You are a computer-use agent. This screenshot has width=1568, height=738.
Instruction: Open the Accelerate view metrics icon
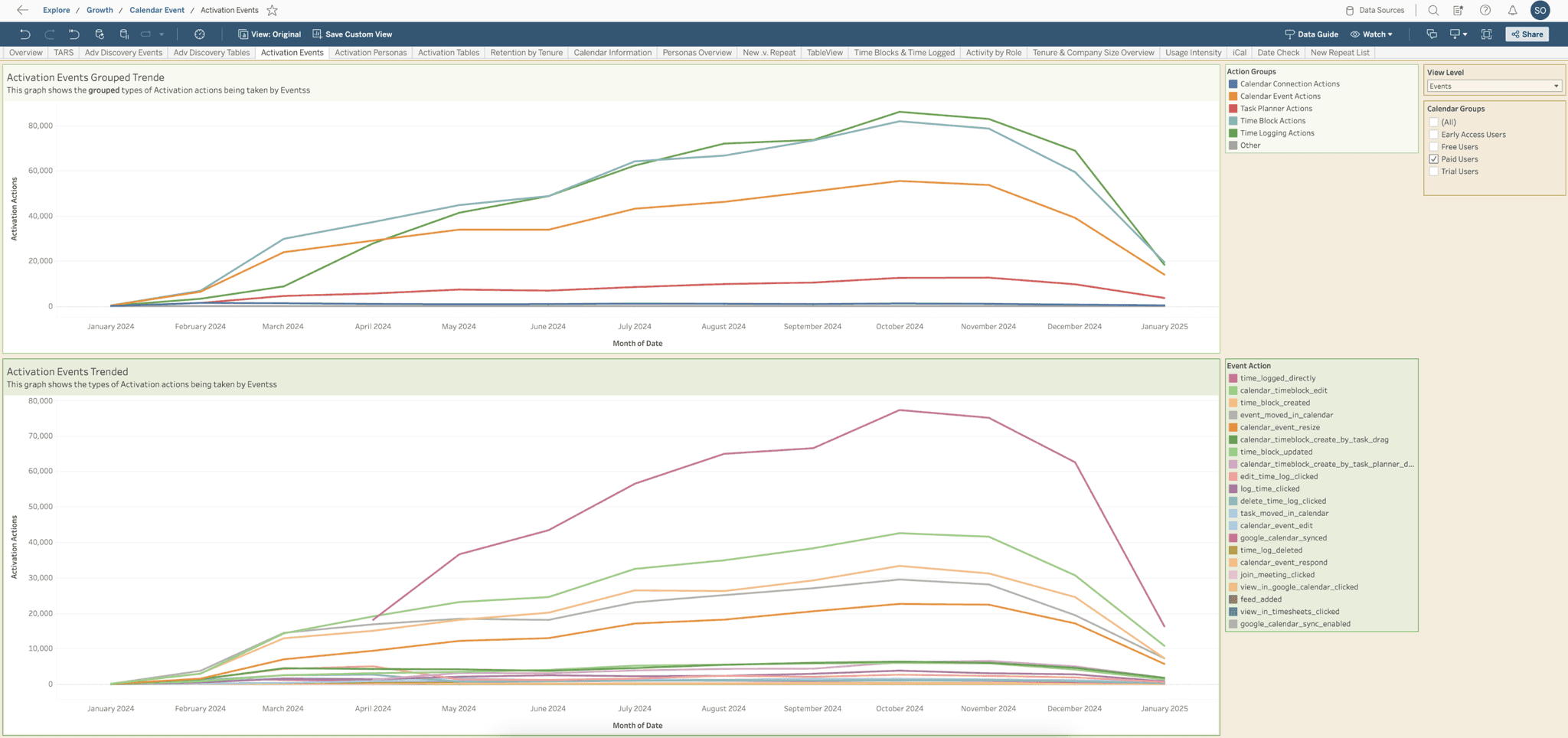pos(200,34)
